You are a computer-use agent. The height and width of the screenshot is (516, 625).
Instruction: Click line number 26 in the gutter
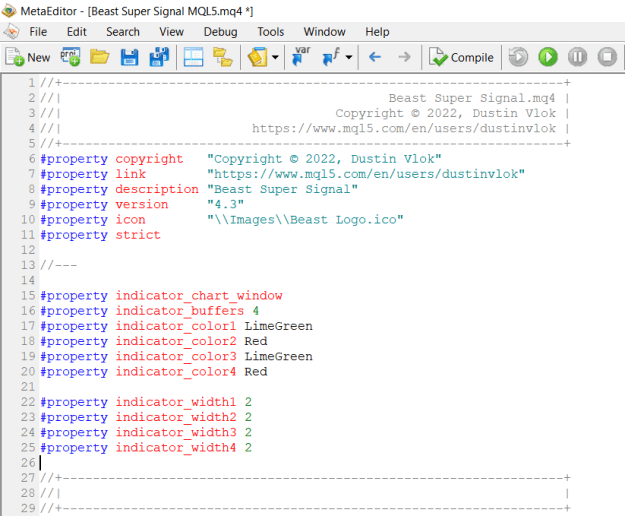[28, 463]
